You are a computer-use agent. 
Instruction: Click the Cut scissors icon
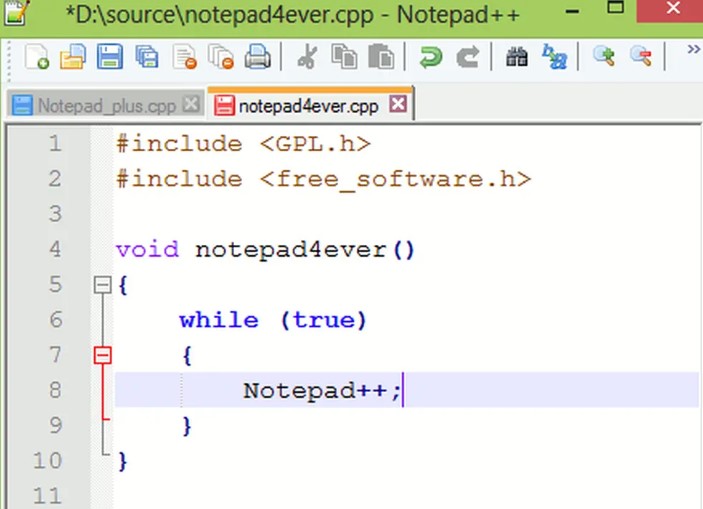308,57
